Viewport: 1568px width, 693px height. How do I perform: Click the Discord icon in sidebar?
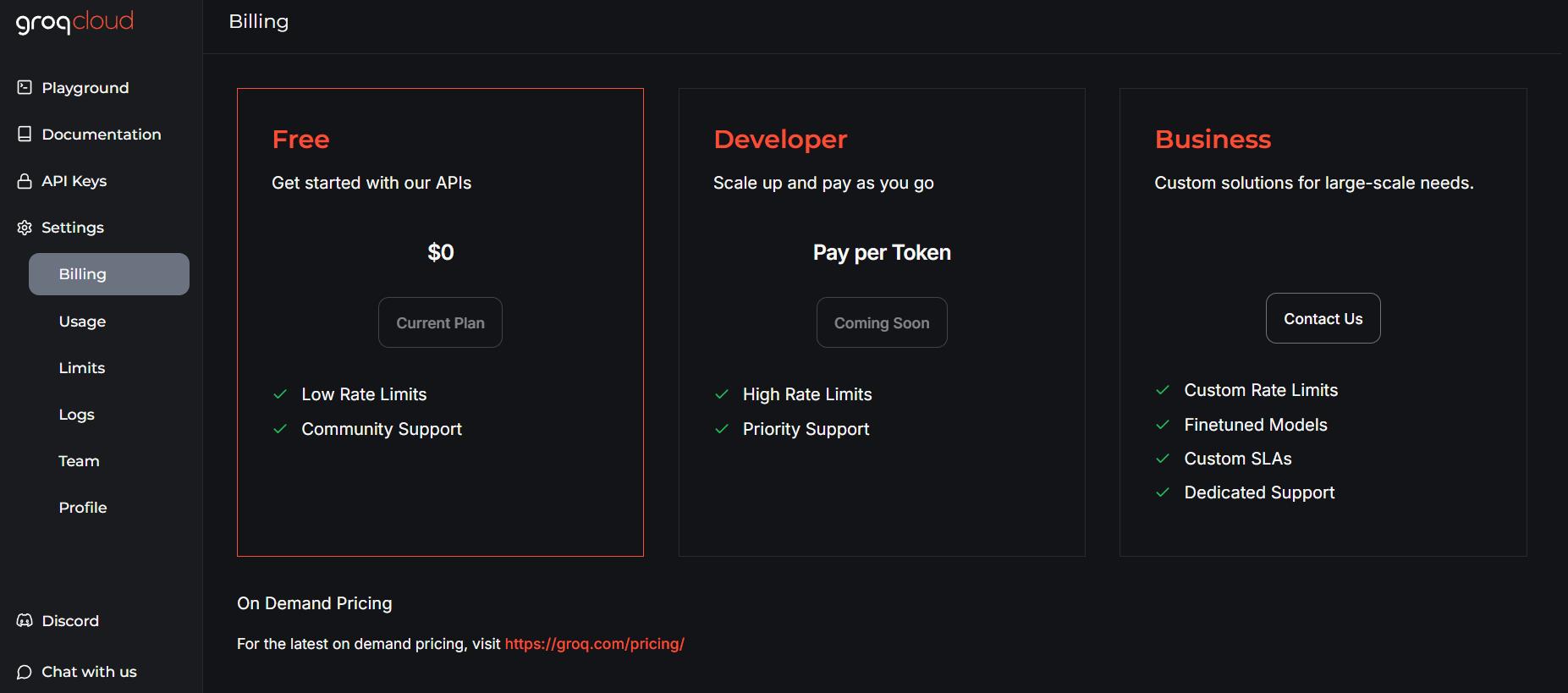click(x=25, y=620)
